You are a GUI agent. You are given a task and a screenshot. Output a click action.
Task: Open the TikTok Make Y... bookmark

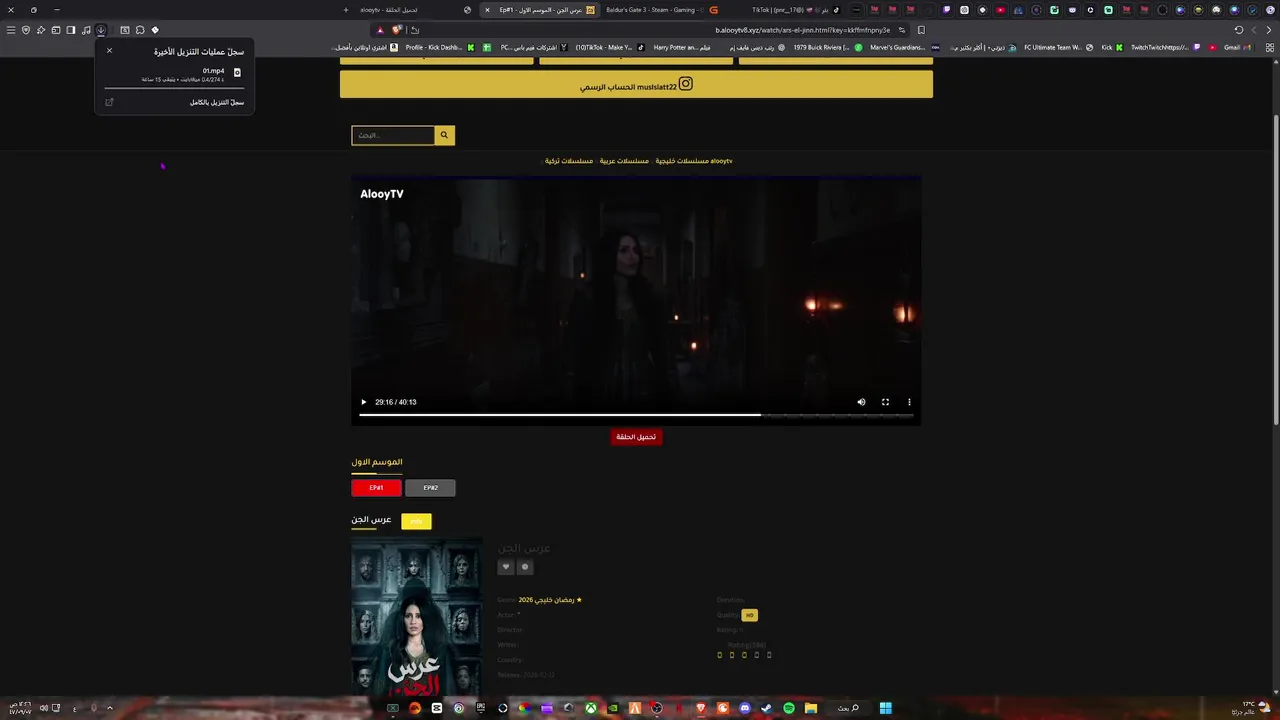[609, 47]
